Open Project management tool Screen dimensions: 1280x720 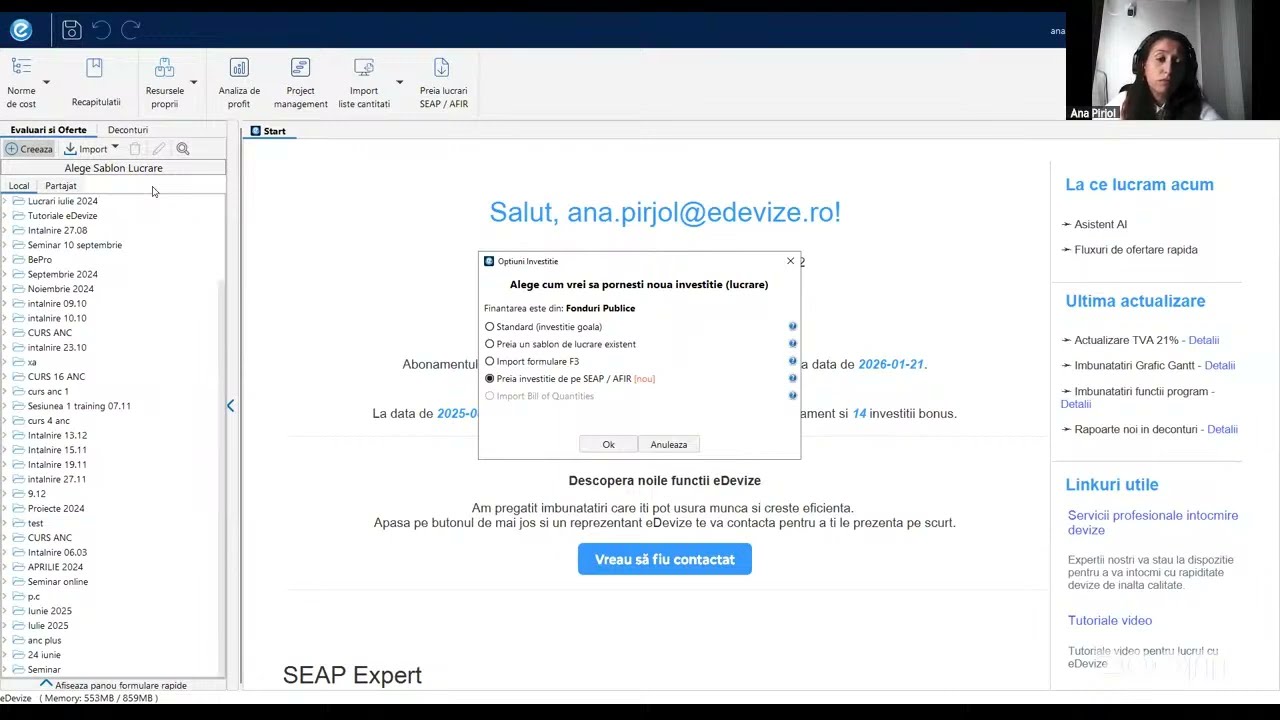tap(300, 83)
